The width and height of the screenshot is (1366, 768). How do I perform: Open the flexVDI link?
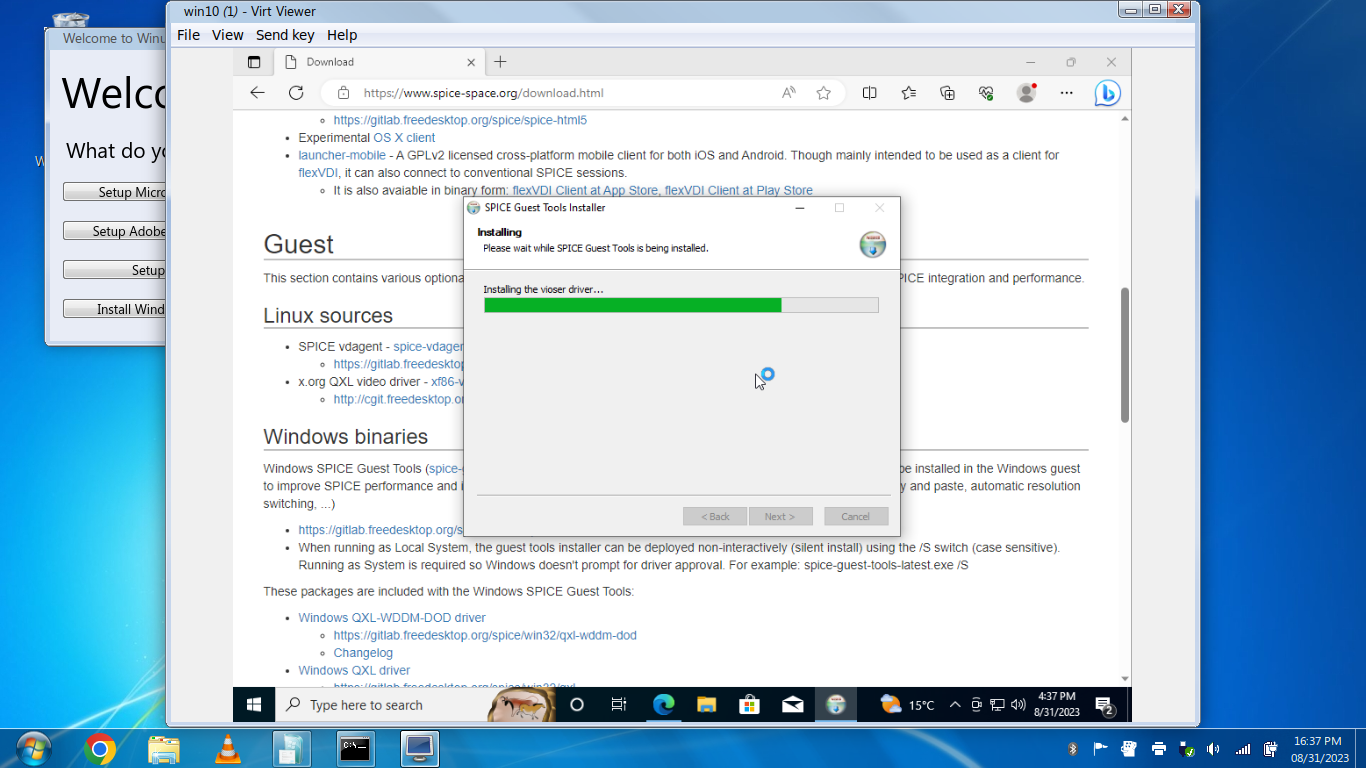pyautogui.click(x=318, y=173)
